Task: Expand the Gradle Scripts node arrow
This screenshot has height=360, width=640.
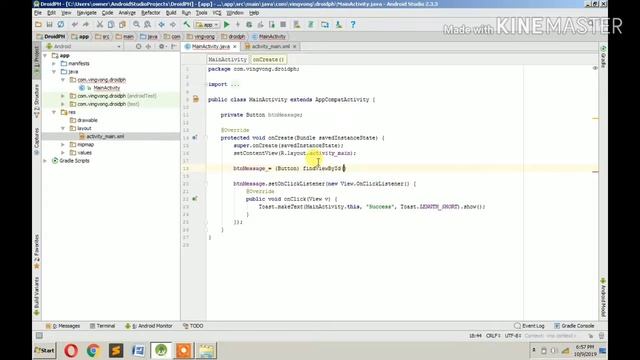Action: click(x=45, y=161)
